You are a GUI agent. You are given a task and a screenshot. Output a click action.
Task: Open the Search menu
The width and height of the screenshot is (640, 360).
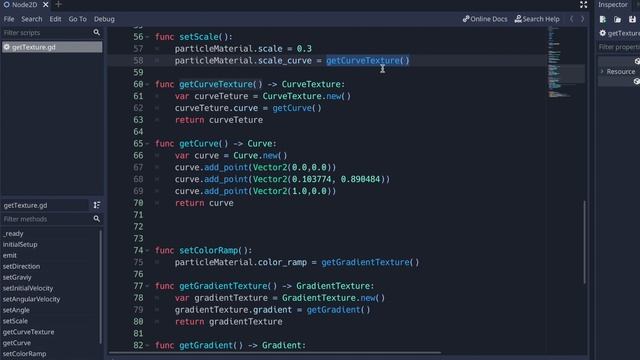[31, 19]
